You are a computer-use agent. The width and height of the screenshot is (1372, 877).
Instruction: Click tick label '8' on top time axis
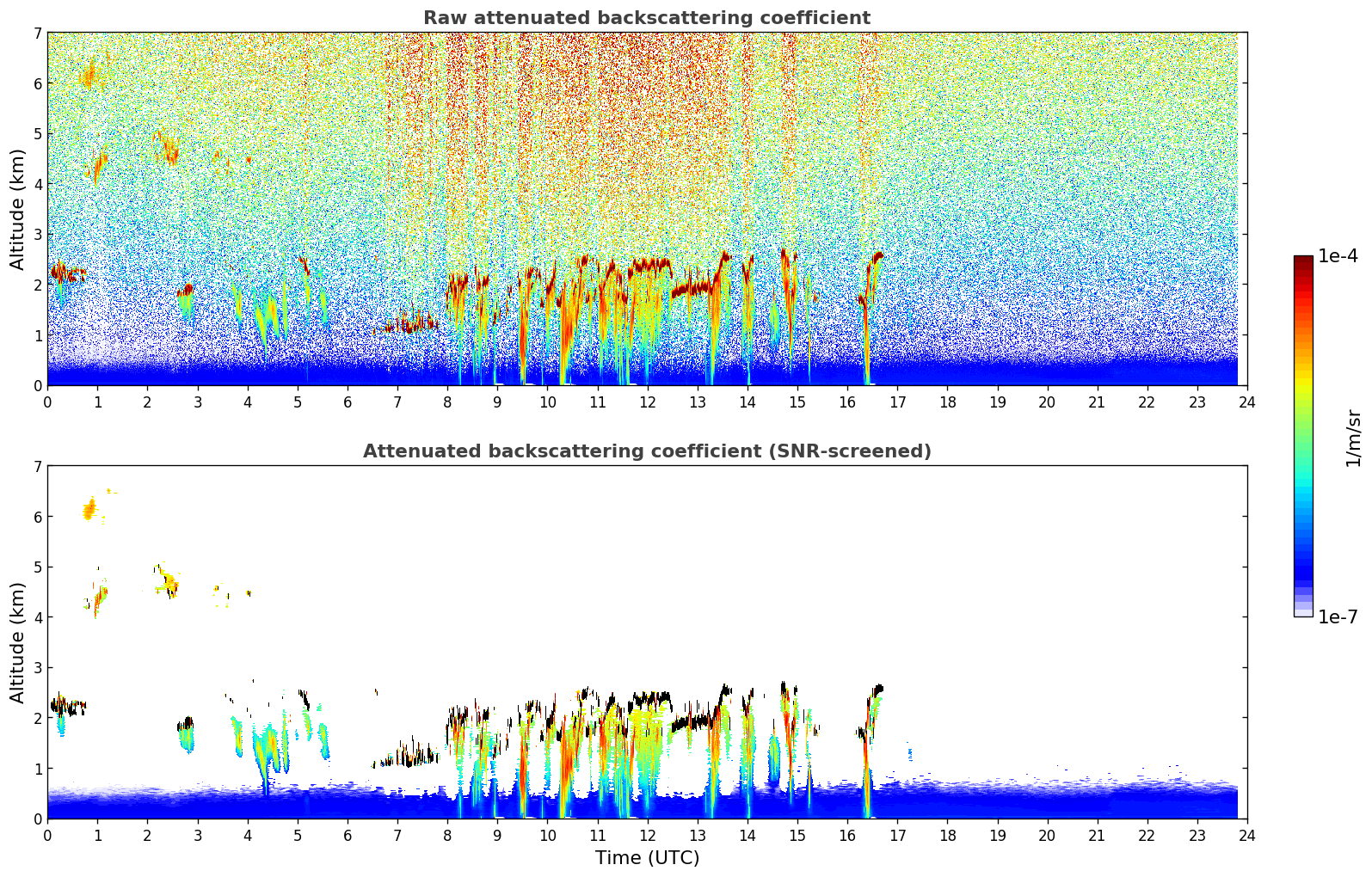click(x=447, y=402)
